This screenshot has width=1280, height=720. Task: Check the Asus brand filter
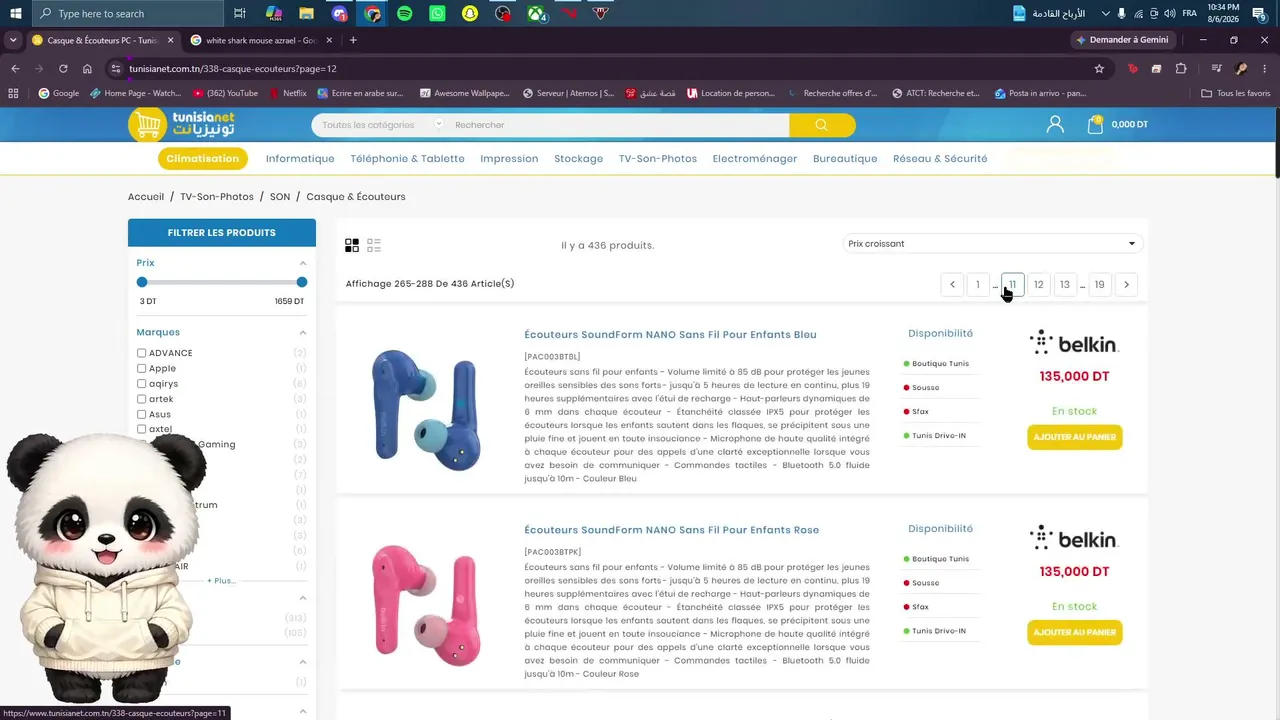click(142, 414)
